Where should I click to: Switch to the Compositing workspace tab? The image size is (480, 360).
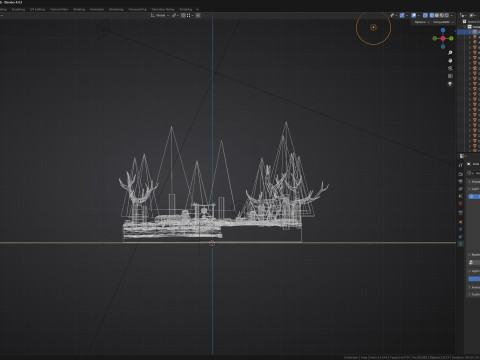pyautogui.click(x=137, y=9)
